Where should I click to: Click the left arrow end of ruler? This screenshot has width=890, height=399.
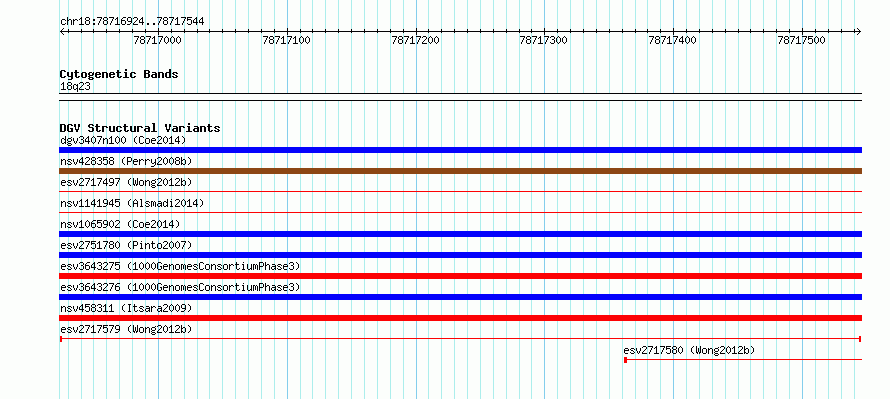62,32
